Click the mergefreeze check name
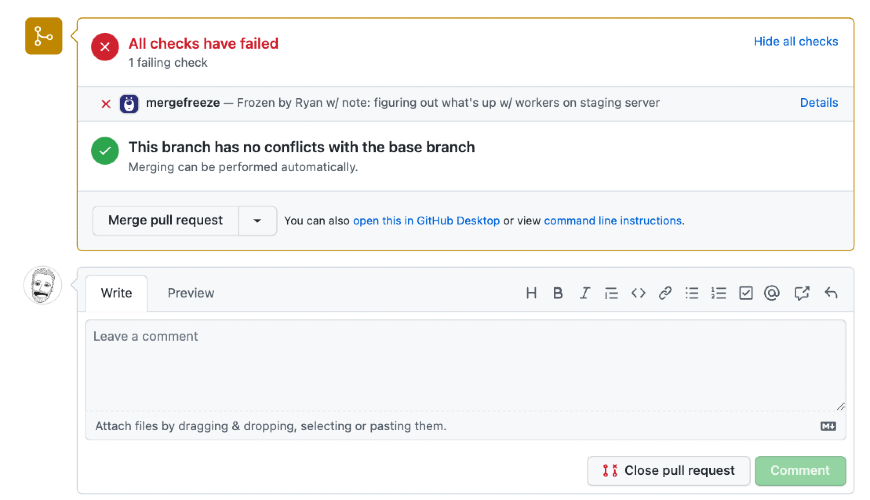Screen dimensions: 870x500 point(183,103)
